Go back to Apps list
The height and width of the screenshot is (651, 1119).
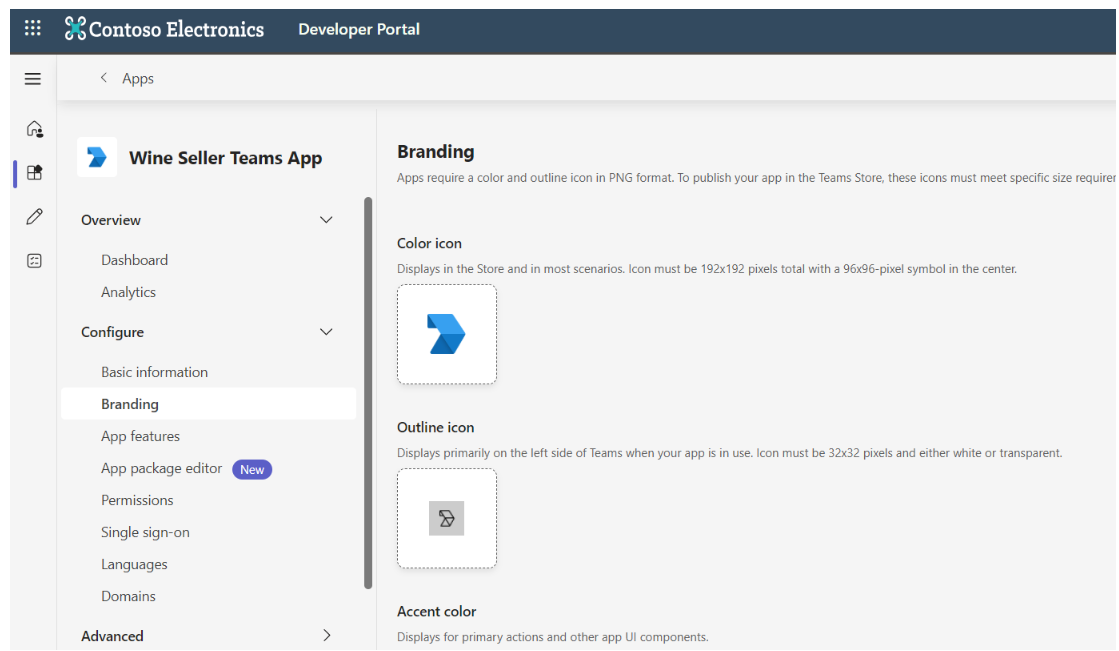[x=138, y=79]
